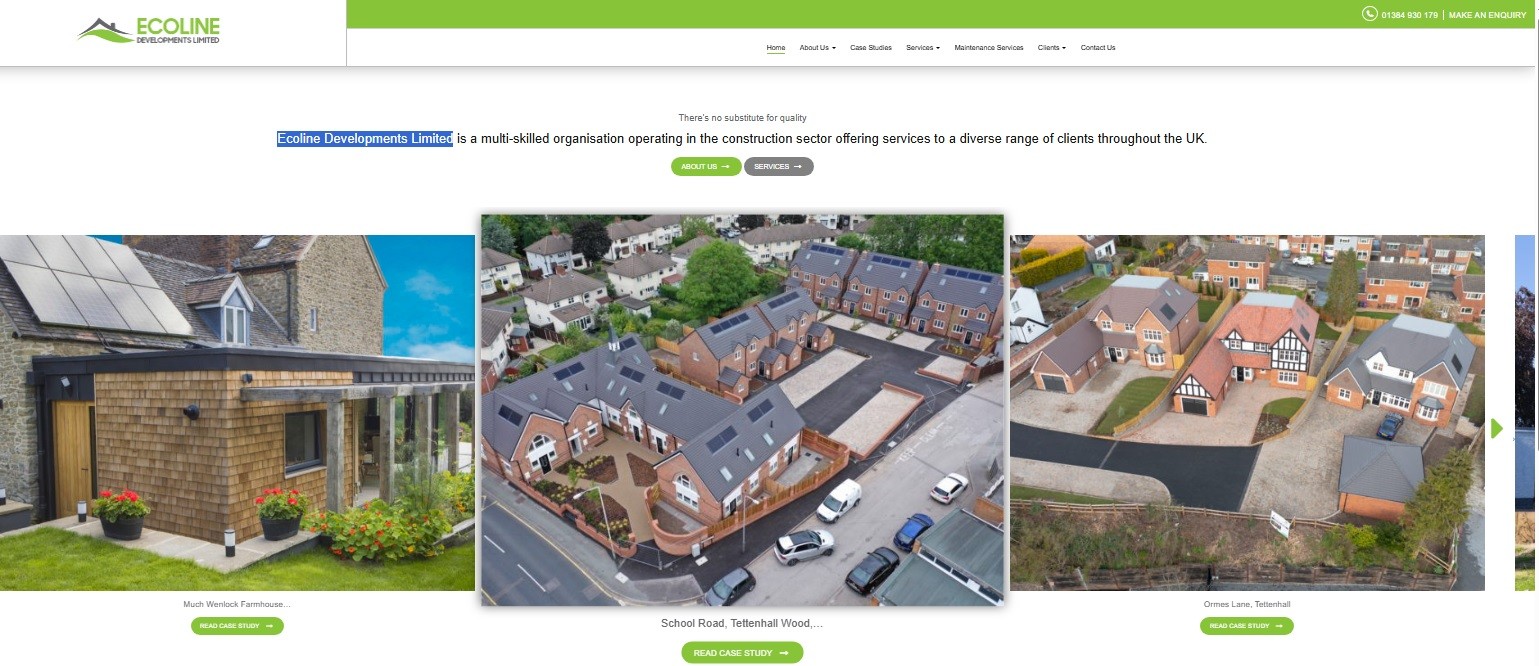Open the Contact Us page
This screenshot has height=666, width=1539.
[1097, 48]
